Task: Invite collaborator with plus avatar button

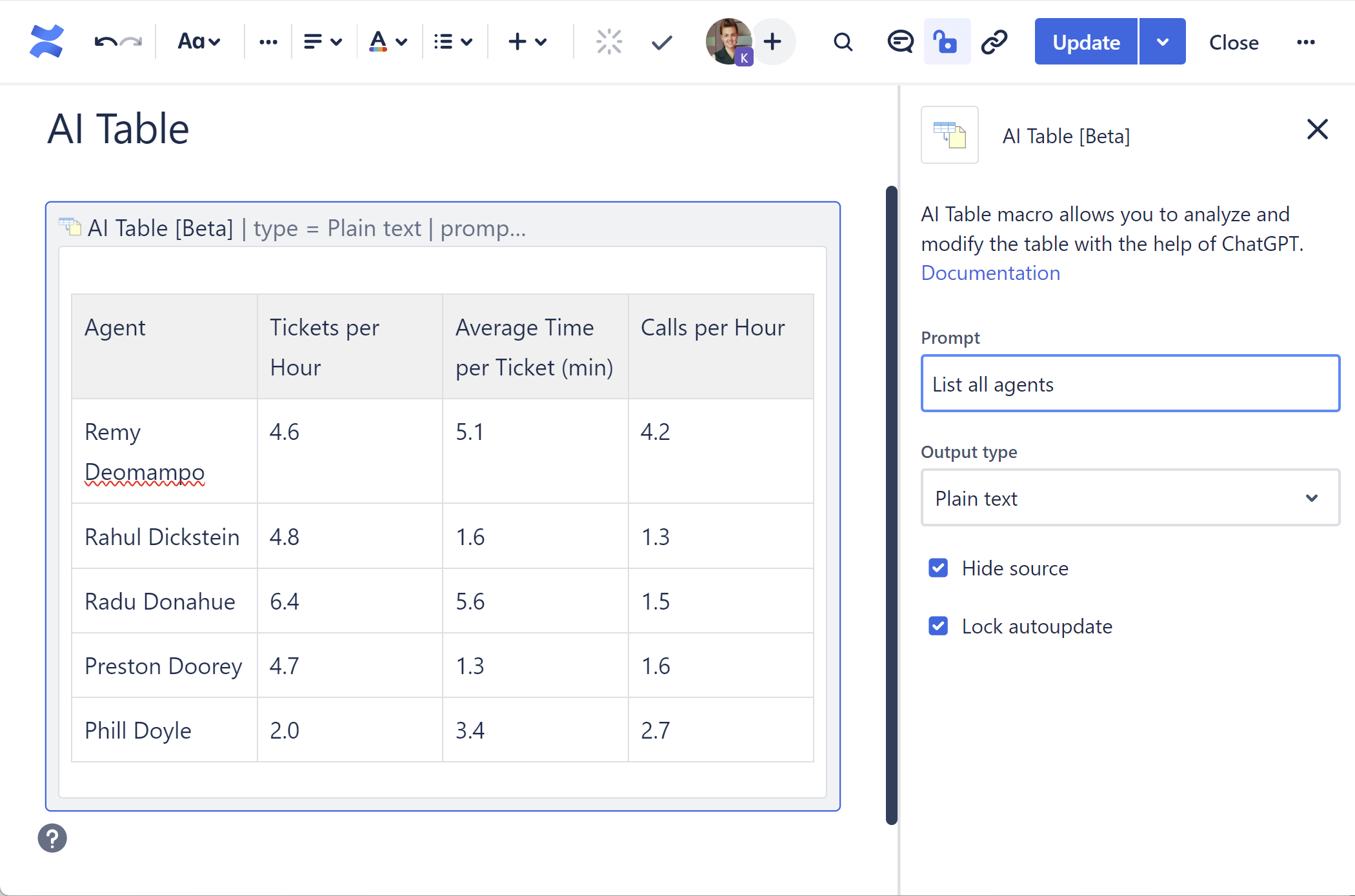Action: 772,42
